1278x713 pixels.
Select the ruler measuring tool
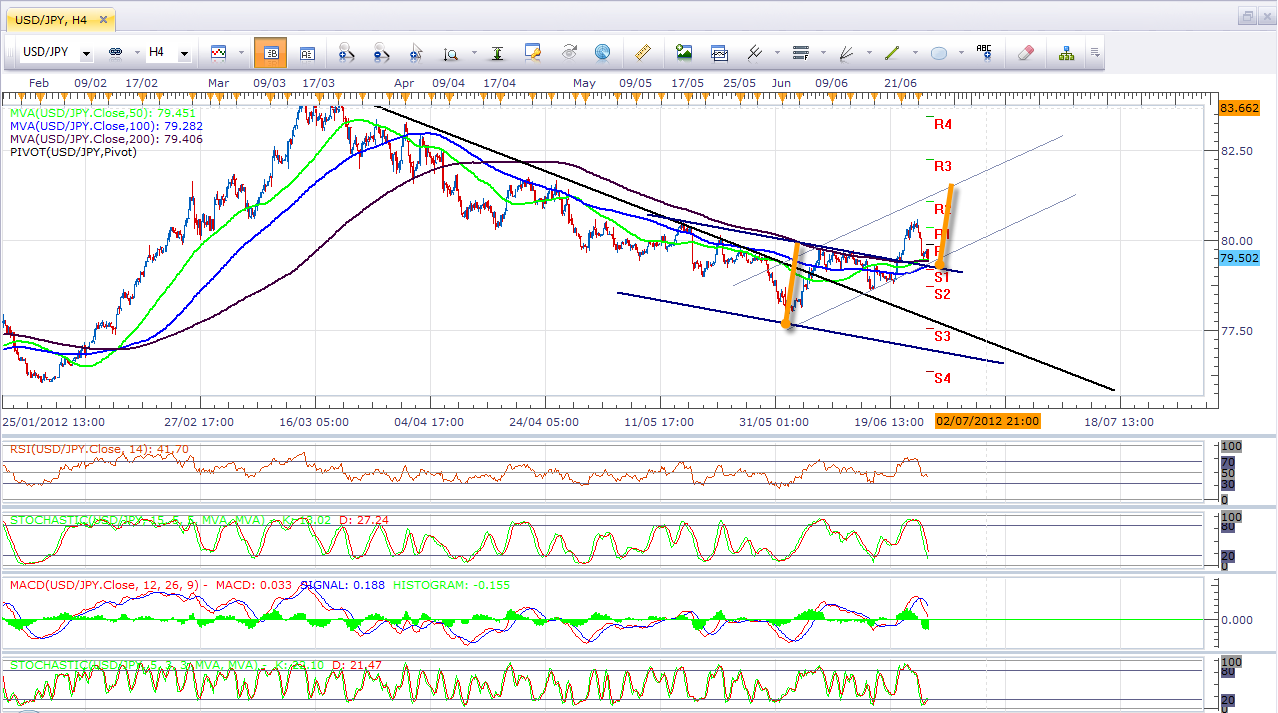[644, 52]
